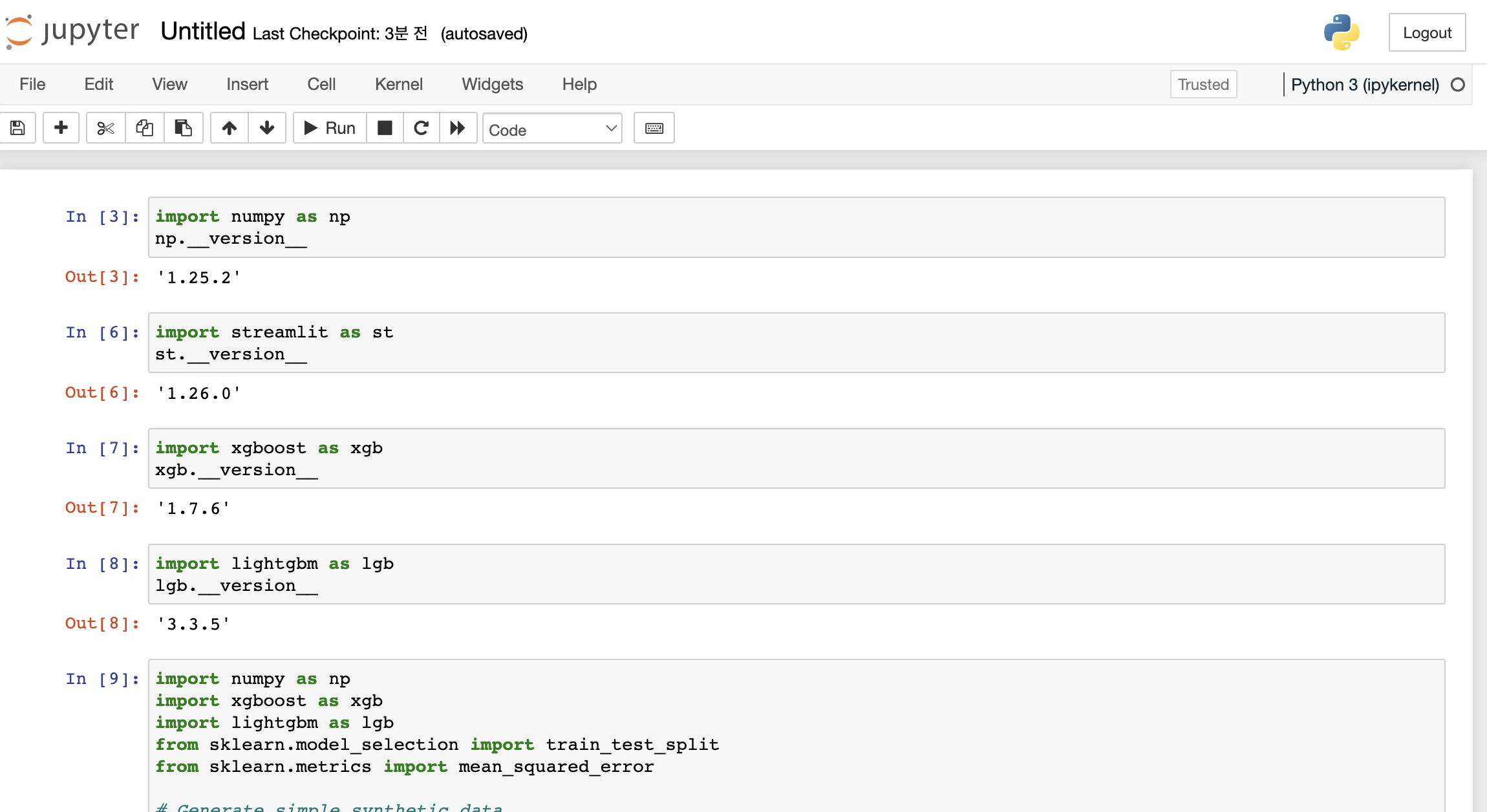
Task: Rename notebook by clicking Untitled title
Action: 203,31
